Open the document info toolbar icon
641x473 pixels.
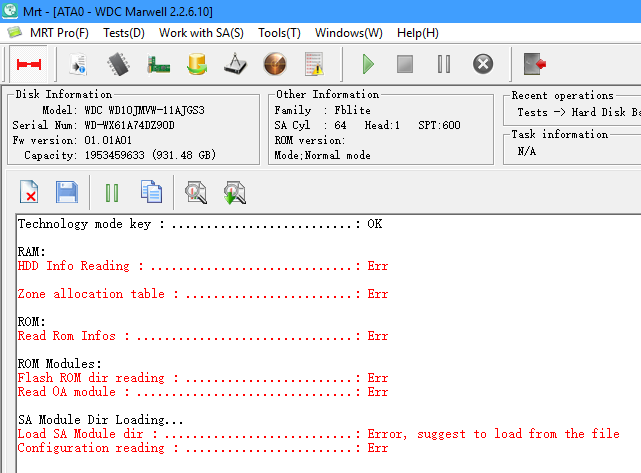coord(78,64)
